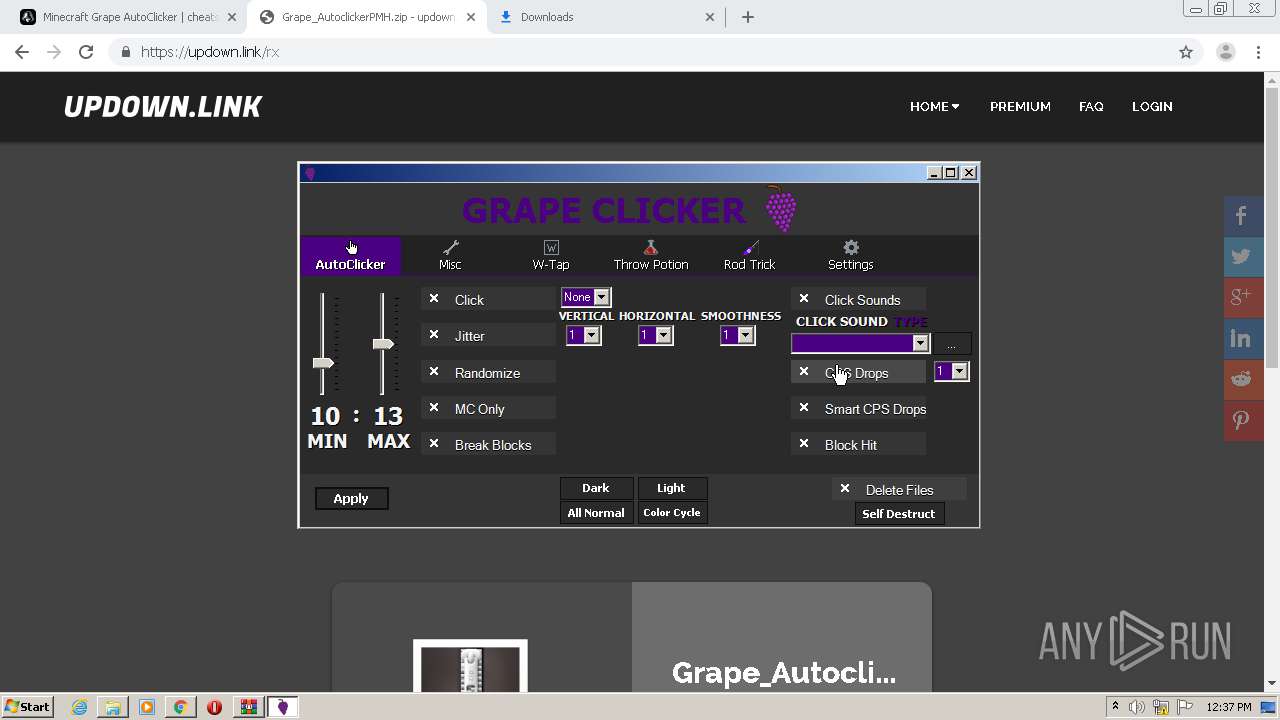The height and width of the screenshot is (720, 1280).
Task: Toggle the Block Hit checkbox
Action: click(x=804, y=444)
